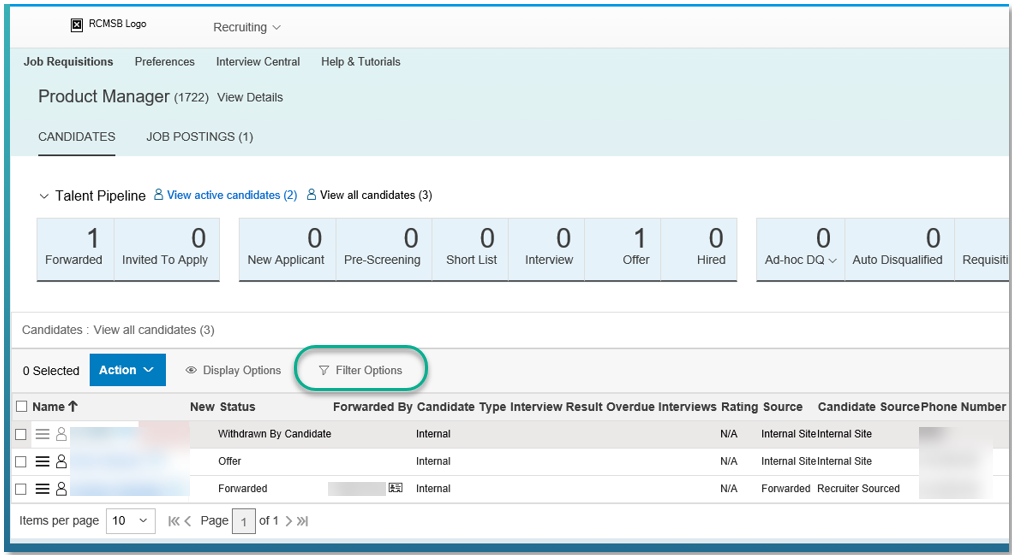Open Interview Central menu item

[x=258, y=62]
